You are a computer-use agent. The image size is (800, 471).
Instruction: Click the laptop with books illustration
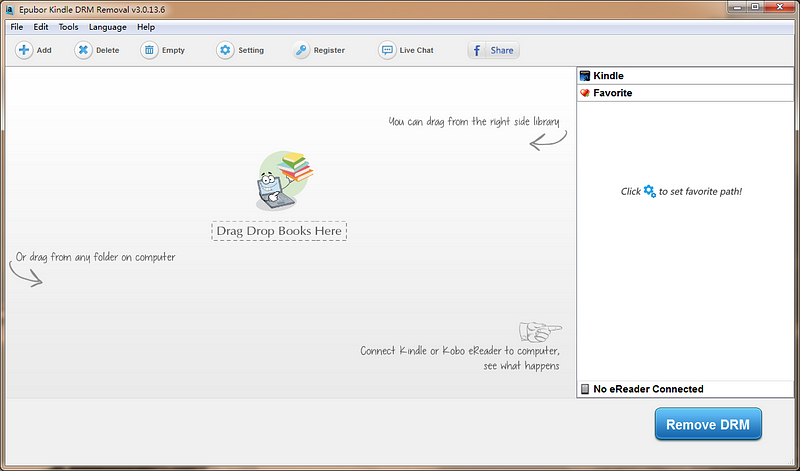click(x=284, y=181)
